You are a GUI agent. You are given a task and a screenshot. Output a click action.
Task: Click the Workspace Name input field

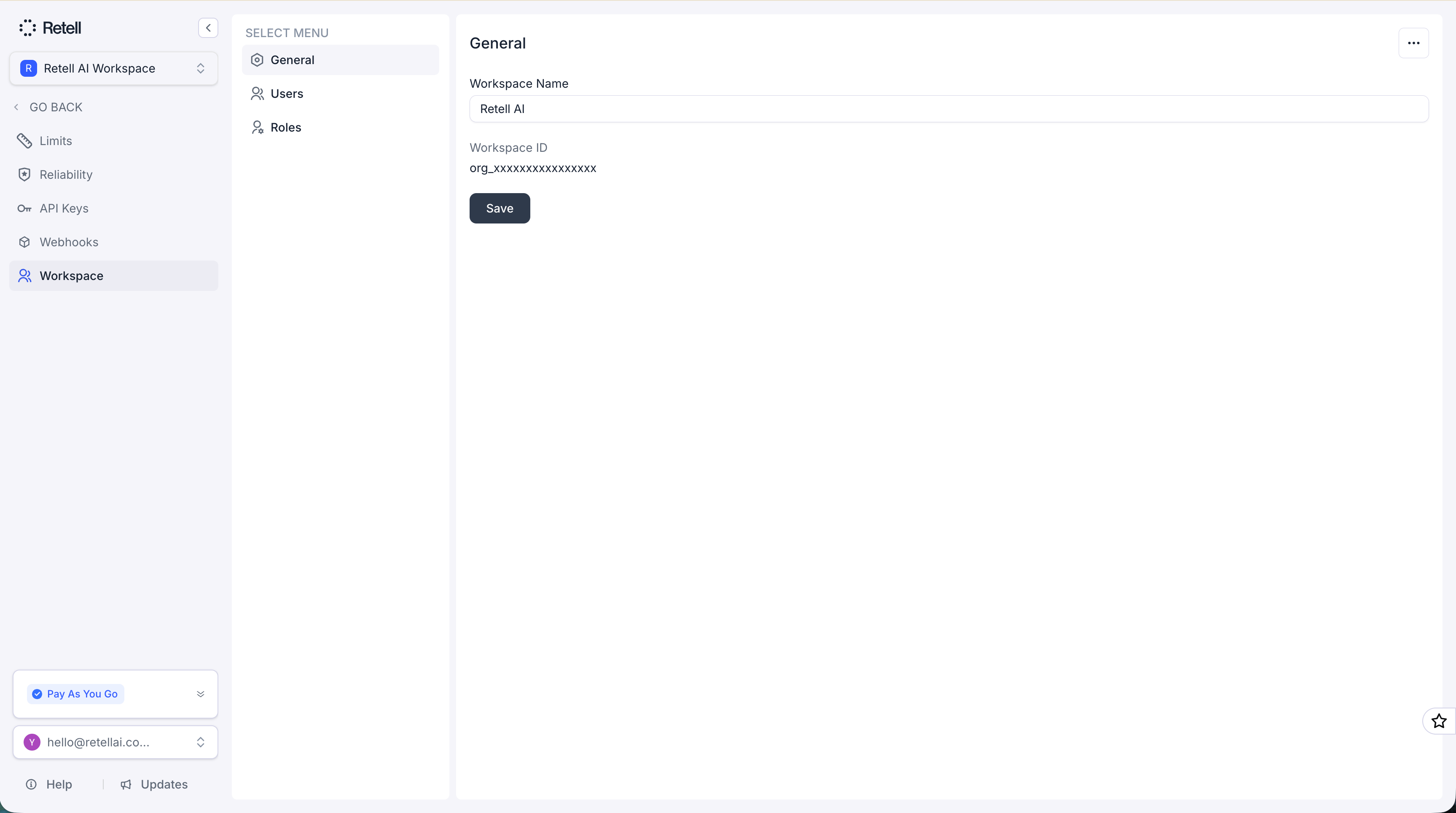pos(949,109)
